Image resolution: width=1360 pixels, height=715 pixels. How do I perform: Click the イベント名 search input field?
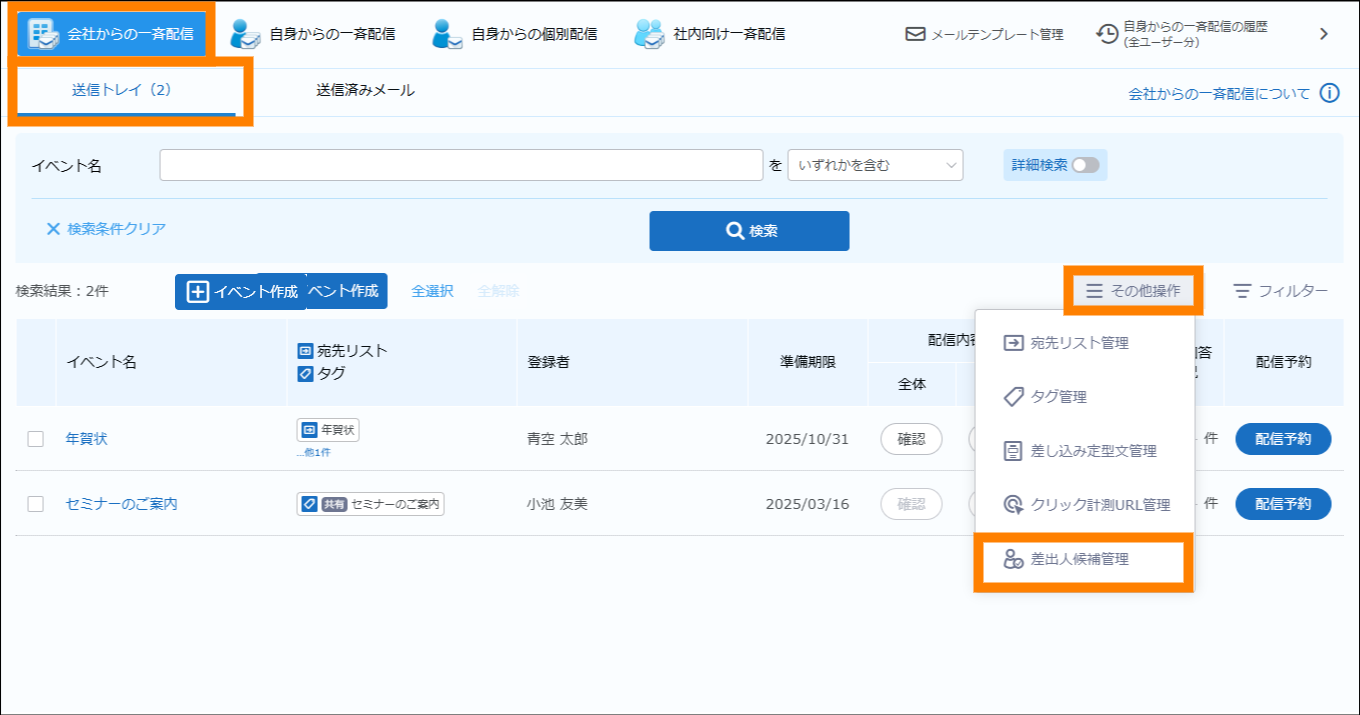pyautogui.click(x=461, y=165)
